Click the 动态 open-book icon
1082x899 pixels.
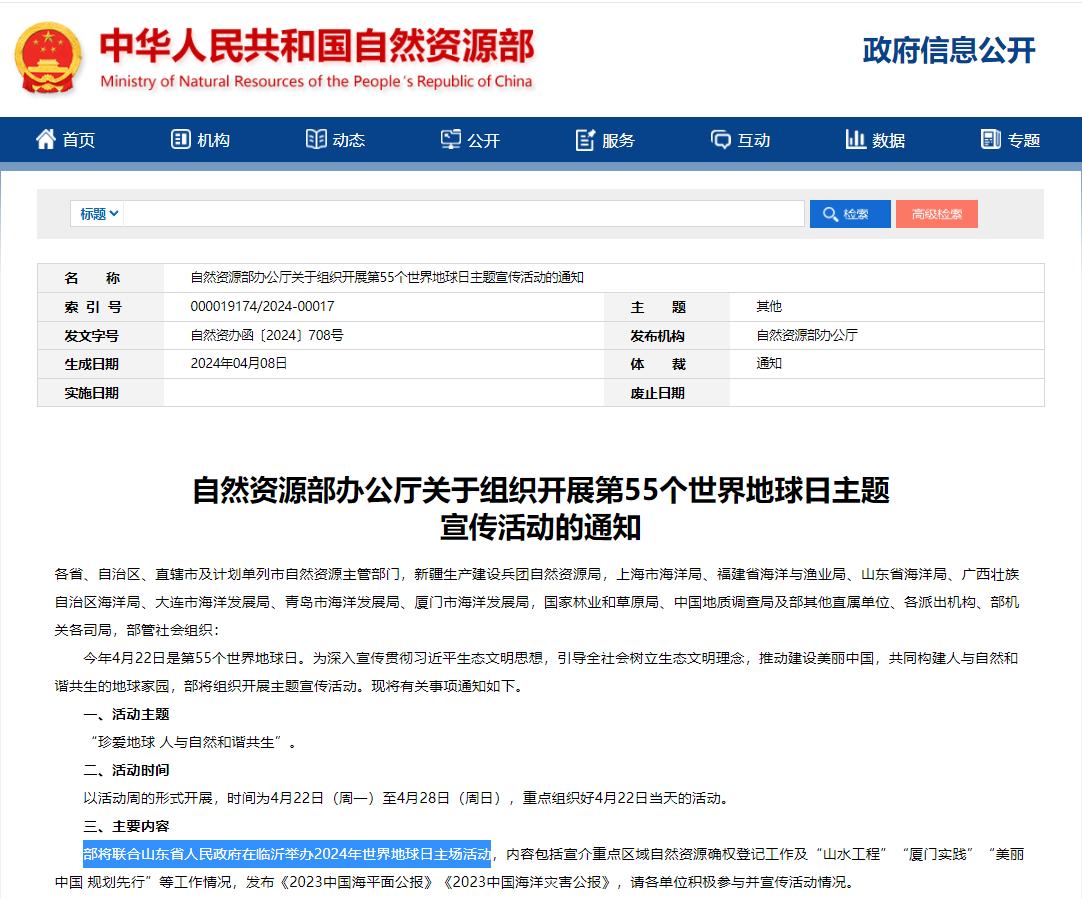click(x=316, y=139)
